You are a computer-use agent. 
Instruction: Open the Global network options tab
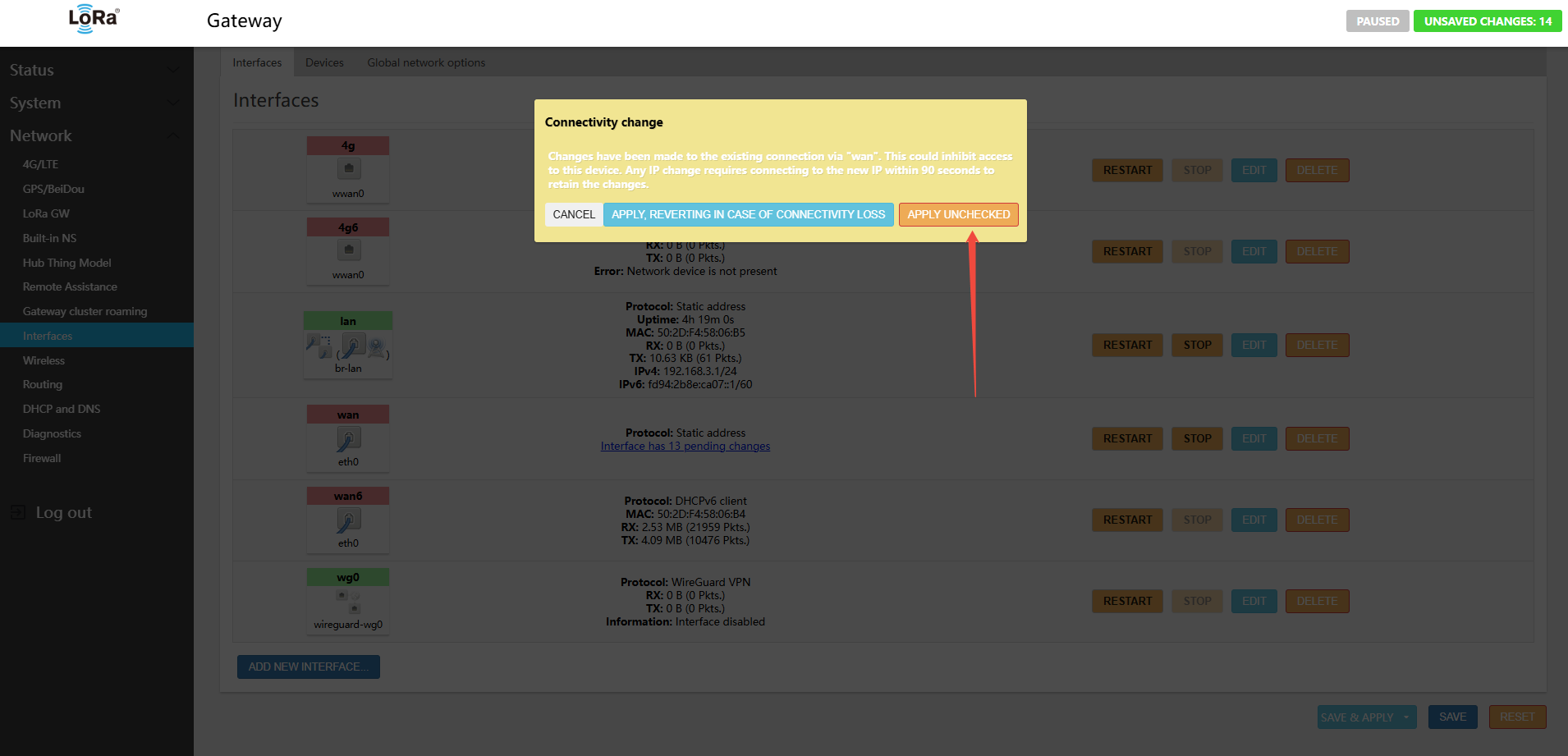click(426, 62)
